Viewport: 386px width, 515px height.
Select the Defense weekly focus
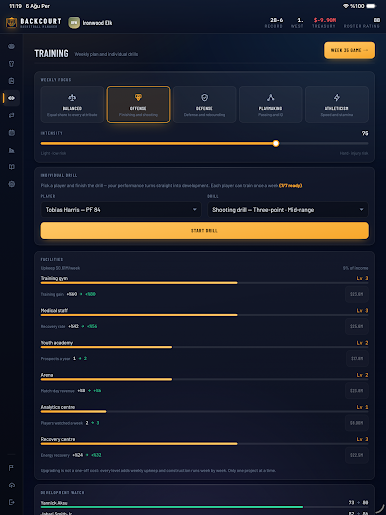204,104
